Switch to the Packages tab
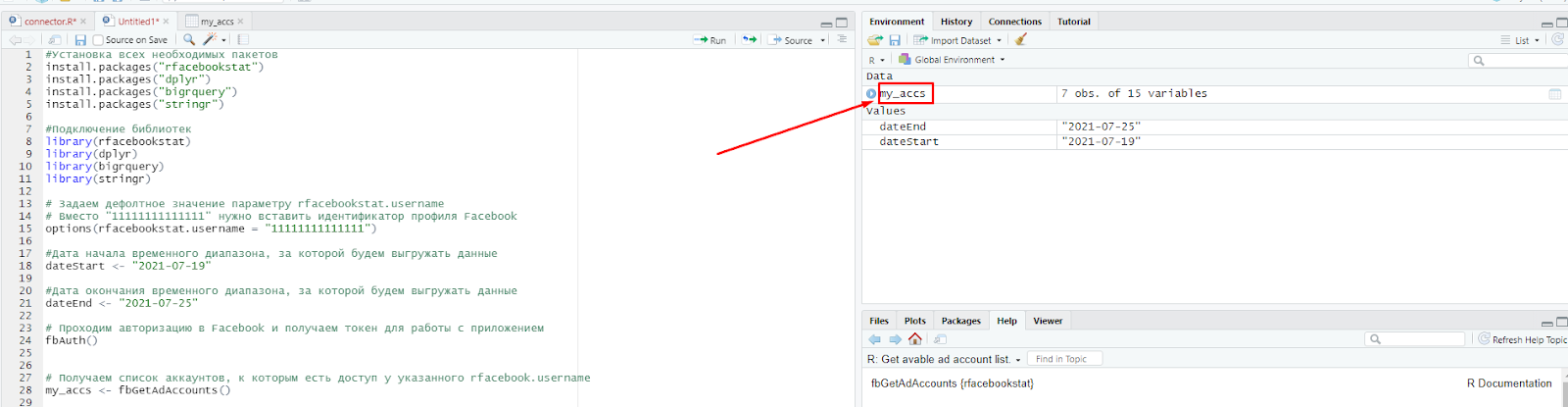Viewport: 1568px width, 407px height. (960, 321)
